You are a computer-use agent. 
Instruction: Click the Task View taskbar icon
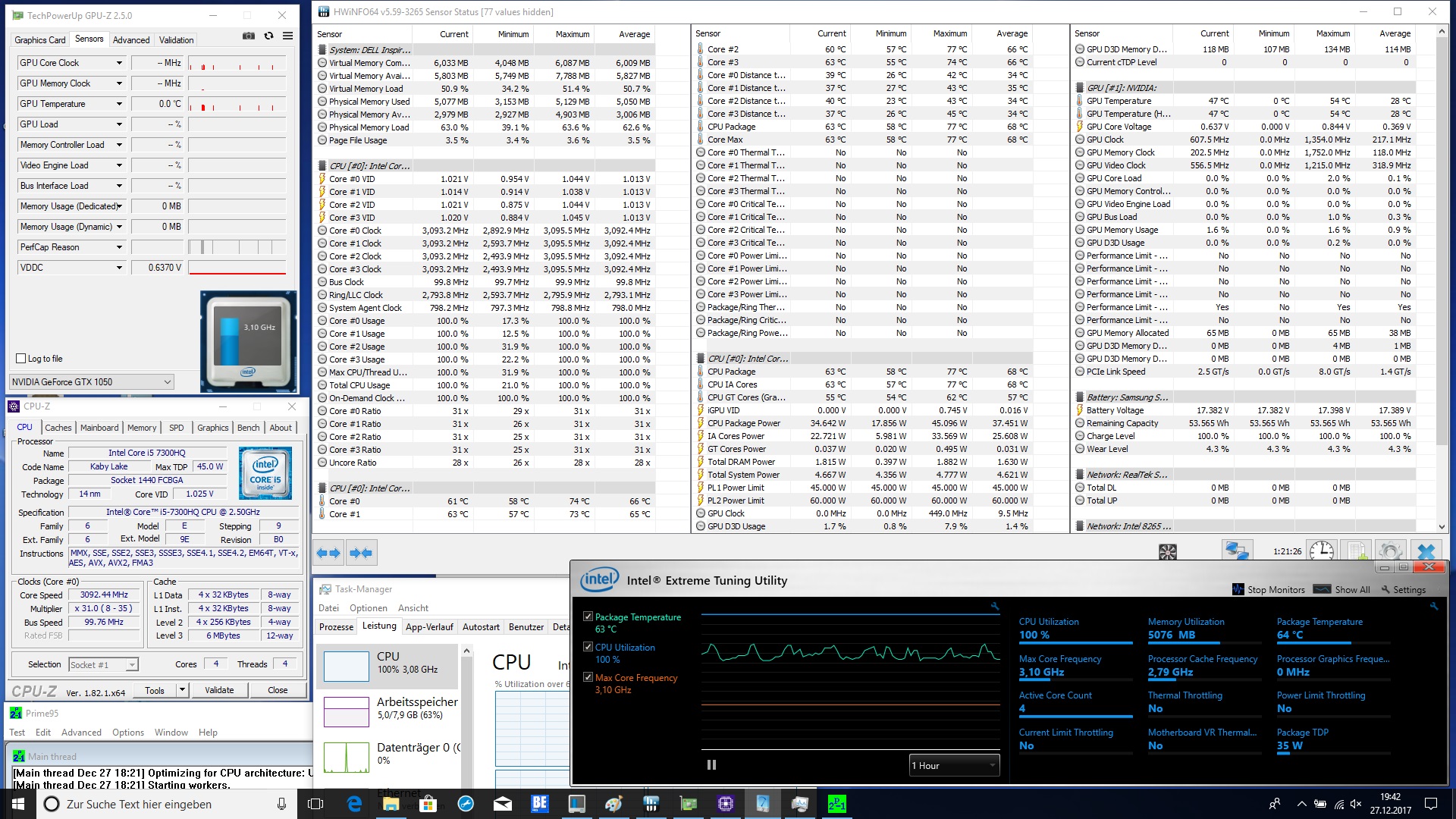click(x=315, y=804)
